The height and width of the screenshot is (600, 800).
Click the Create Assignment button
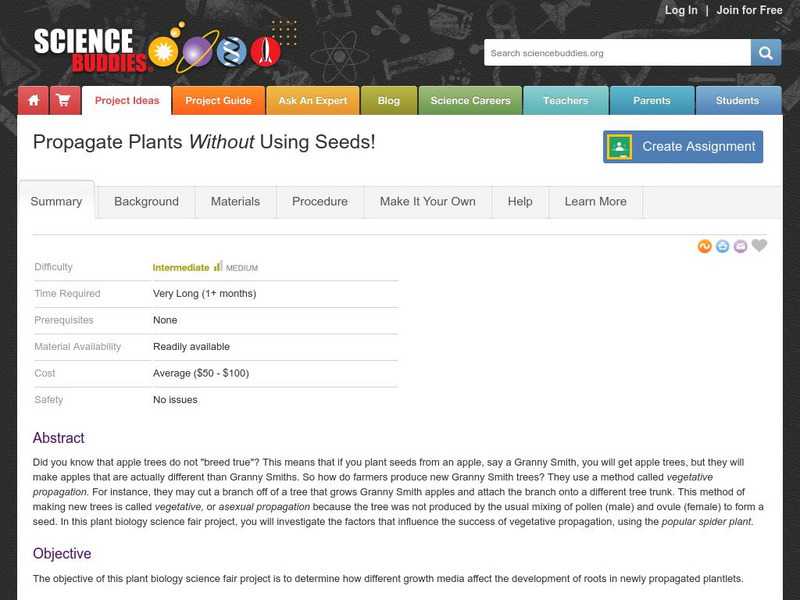(x=683, y=146)
